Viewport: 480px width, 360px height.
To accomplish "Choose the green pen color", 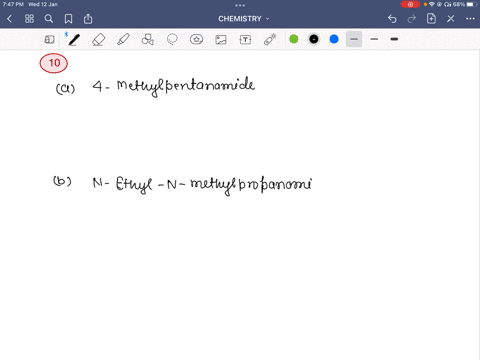I will coord(294,39).
